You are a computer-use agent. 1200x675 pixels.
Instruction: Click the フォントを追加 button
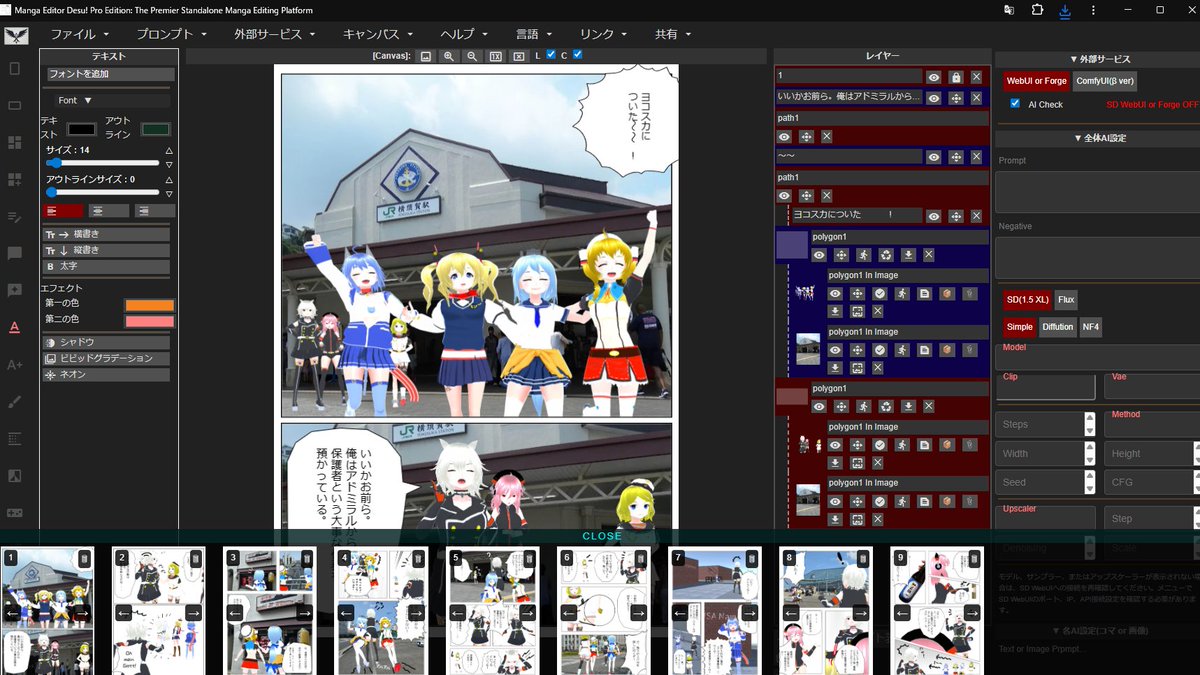(x=110, y=74)
